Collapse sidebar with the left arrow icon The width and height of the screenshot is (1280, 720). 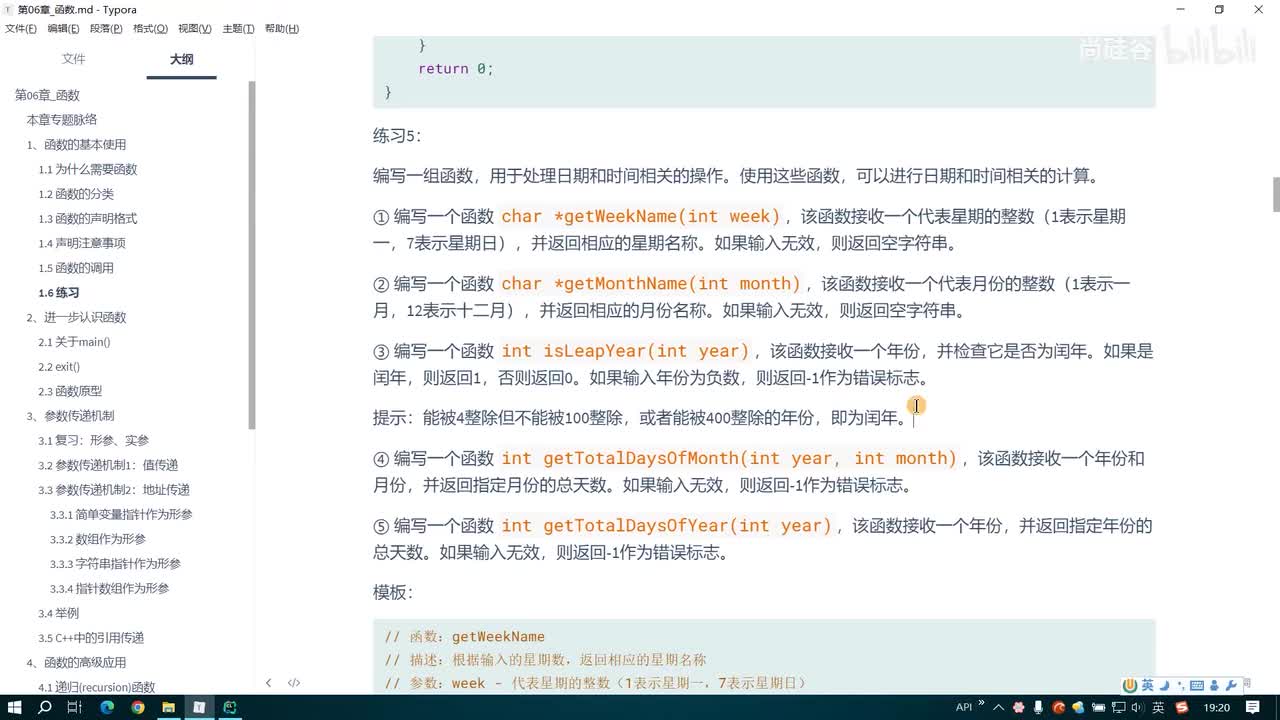[x=268, y=683]
